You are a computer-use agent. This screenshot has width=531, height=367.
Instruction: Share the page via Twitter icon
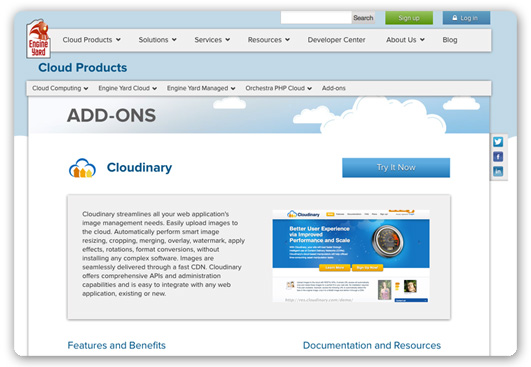coord(498,142)
